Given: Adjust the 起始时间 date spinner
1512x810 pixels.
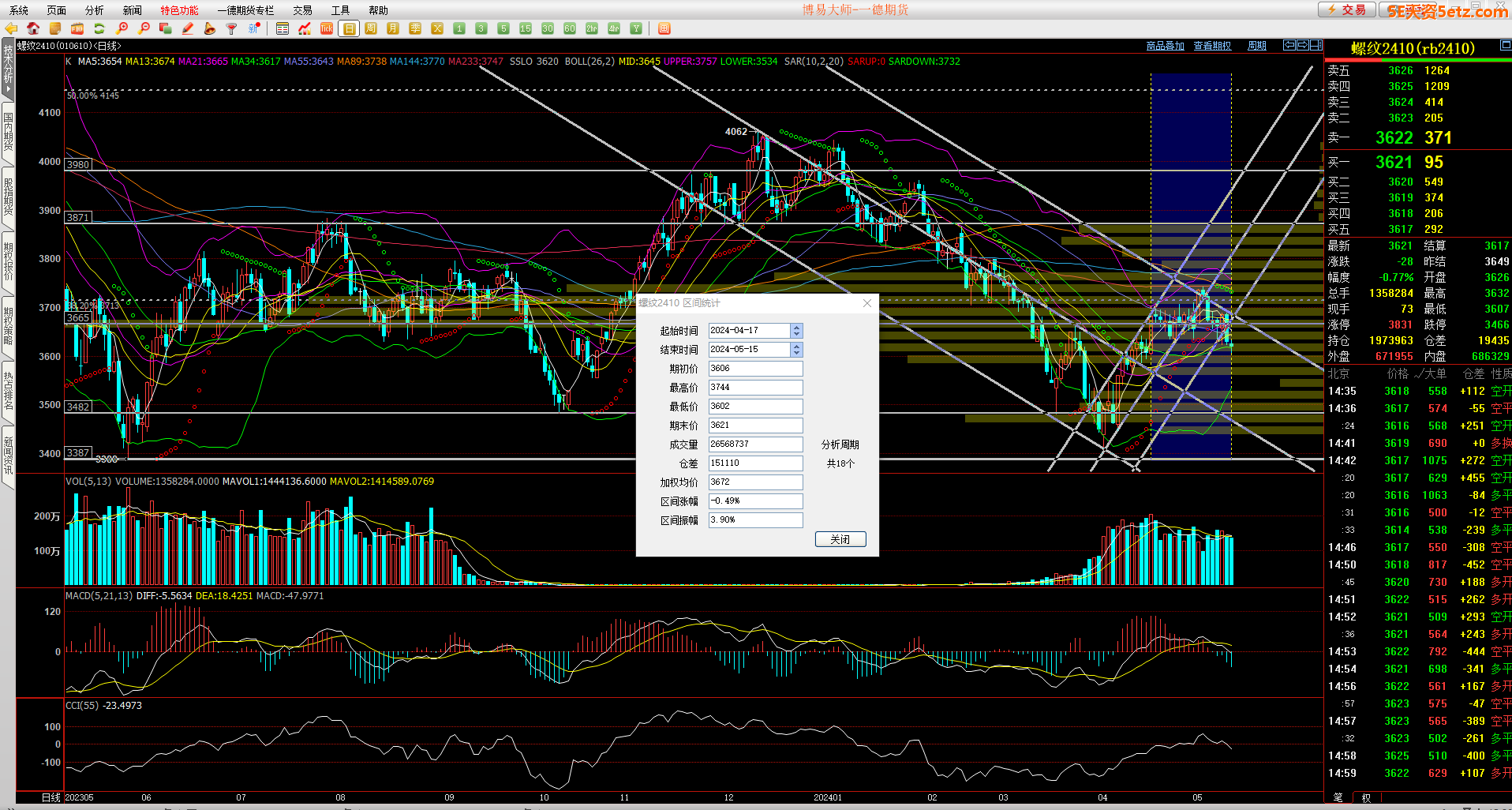Looking at the screenshot, I should 796,330.
